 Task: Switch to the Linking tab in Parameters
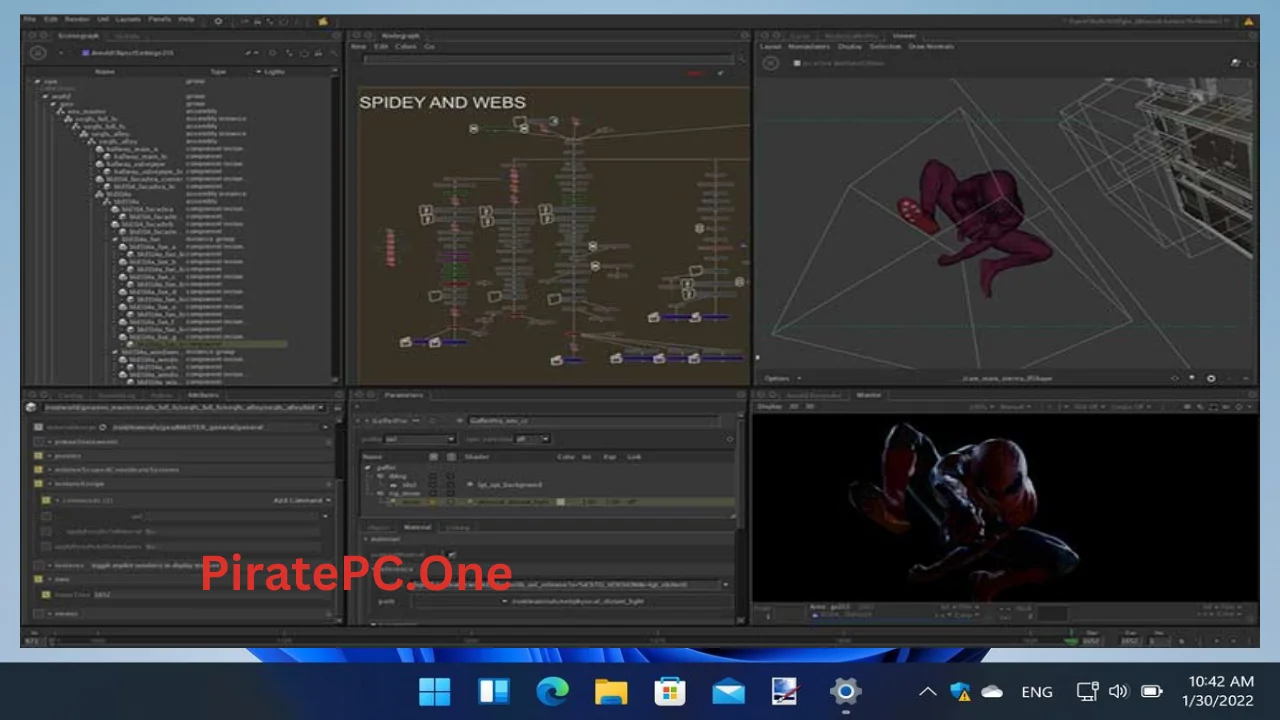457,527
